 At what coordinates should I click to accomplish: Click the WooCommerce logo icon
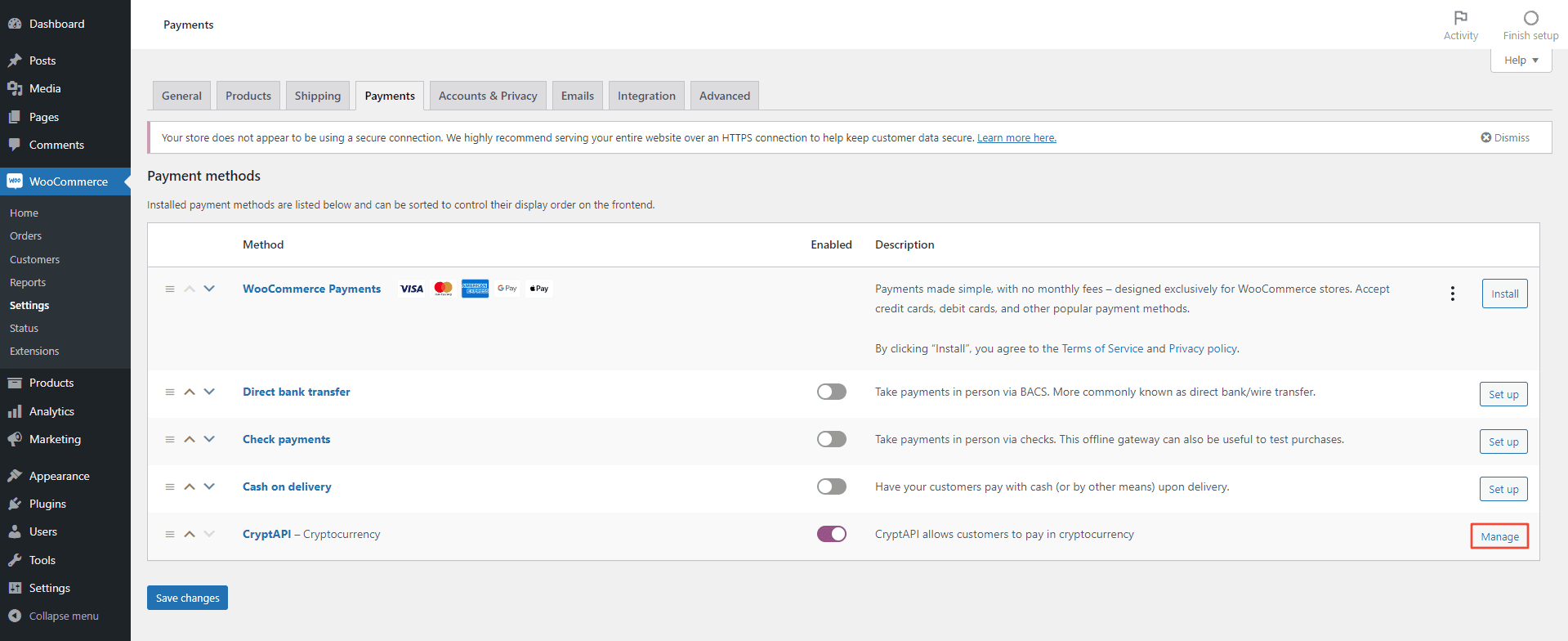coord(15,182)
